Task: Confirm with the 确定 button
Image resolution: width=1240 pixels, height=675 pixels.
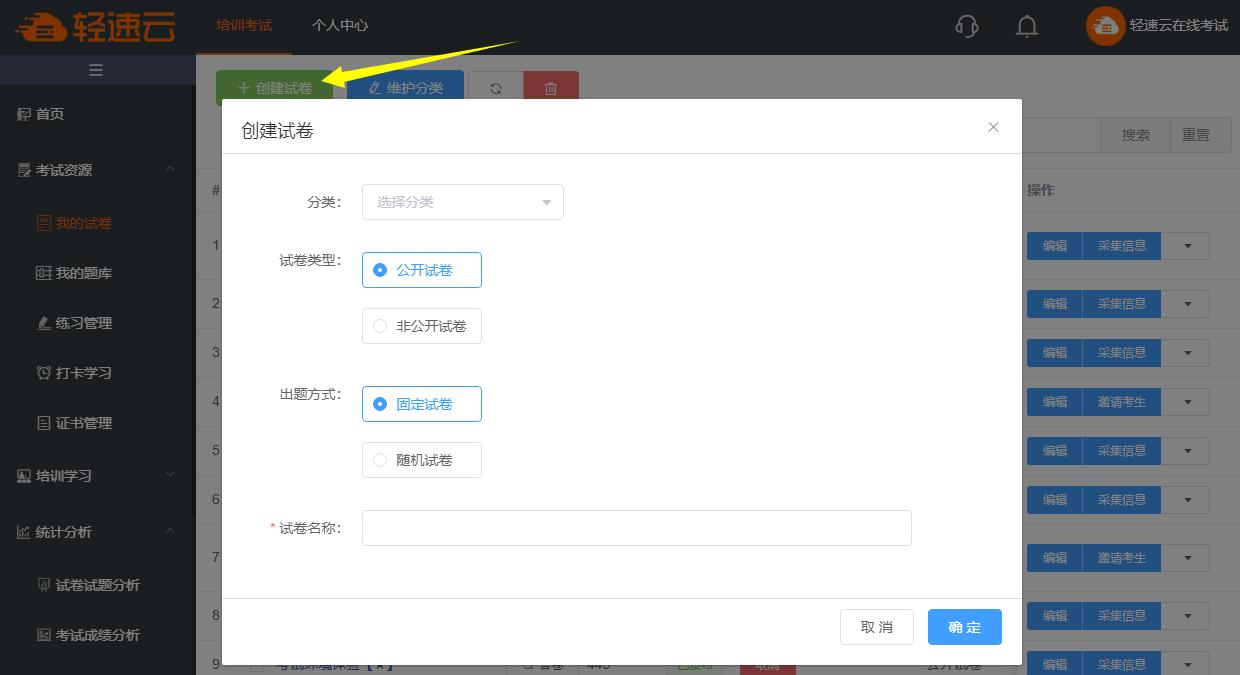Action: pos(963,626)
